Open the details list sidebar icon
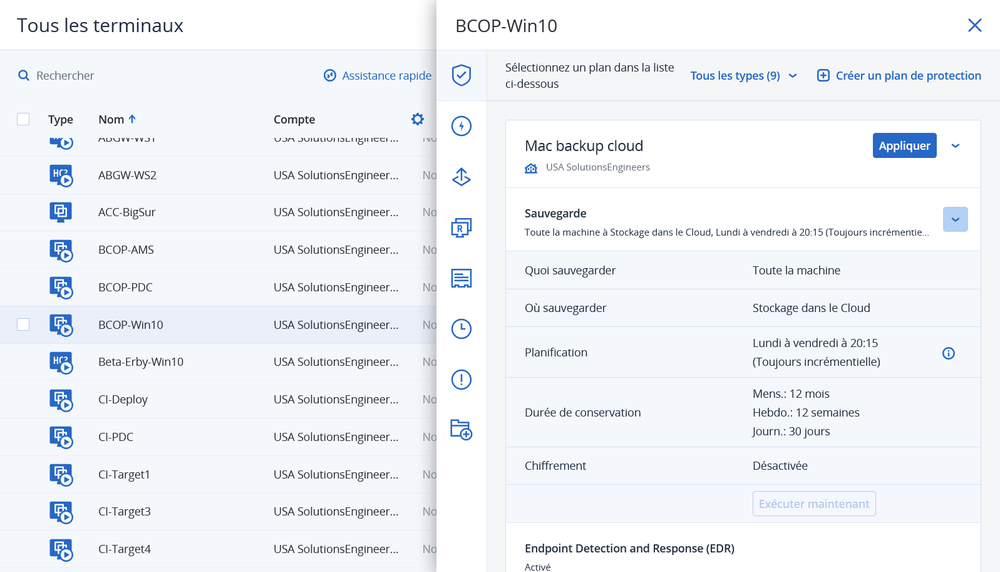Screen dimensions: 1000x572 [x=461, y=278]
